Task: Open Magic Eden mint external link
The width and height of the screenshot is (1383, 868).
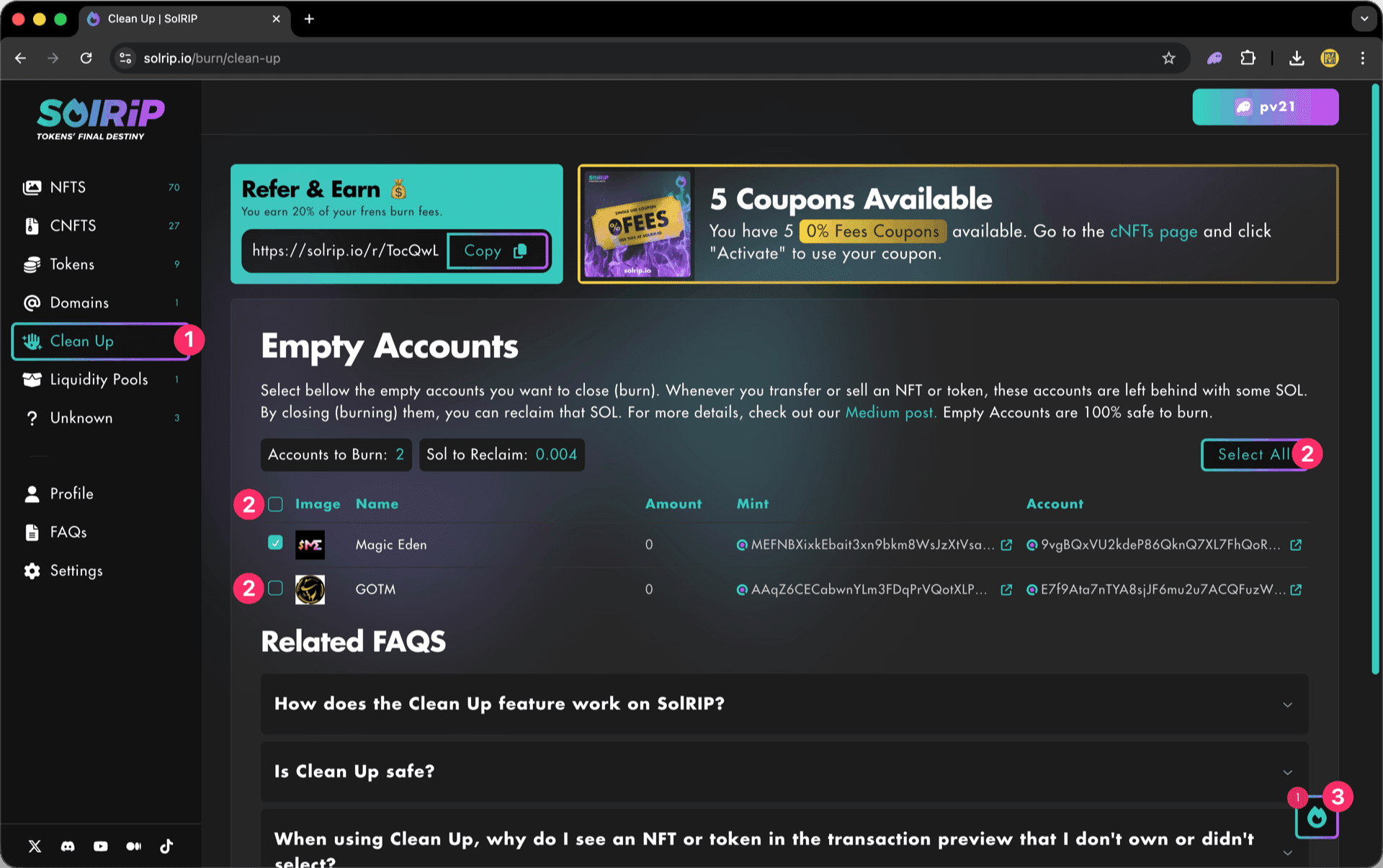Action: 1006,545
